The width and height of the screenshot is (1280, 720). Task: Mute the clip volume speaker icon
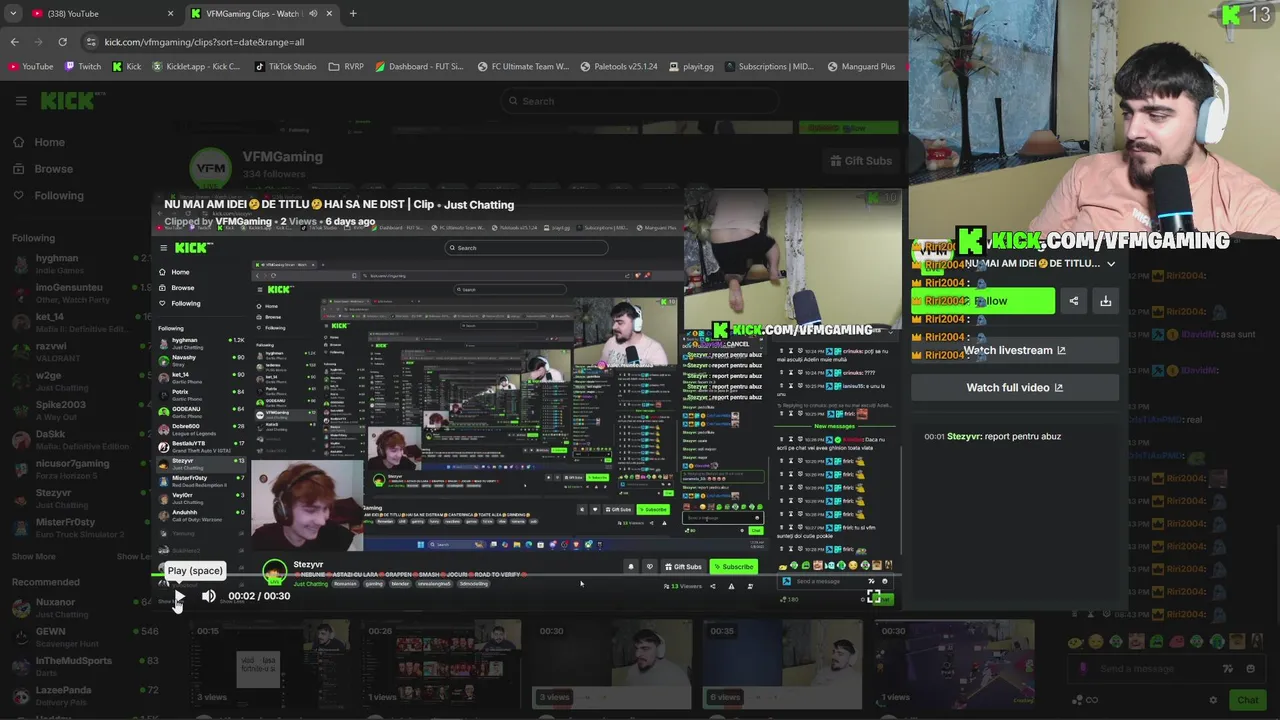[x=208, y=596]
